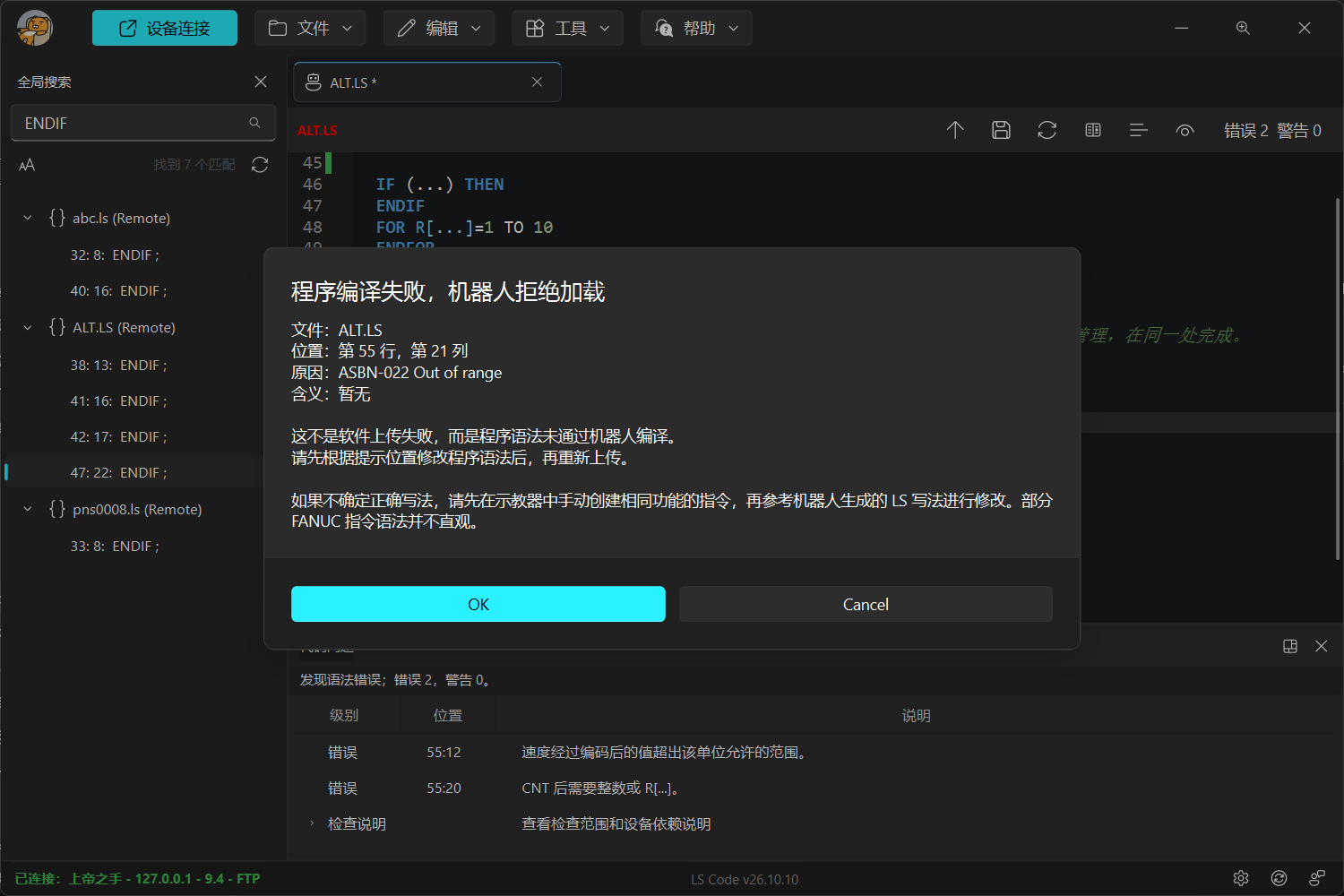Click the ENDIF search input field
The width and height of the screenshot is (1344, 896).
142,123
